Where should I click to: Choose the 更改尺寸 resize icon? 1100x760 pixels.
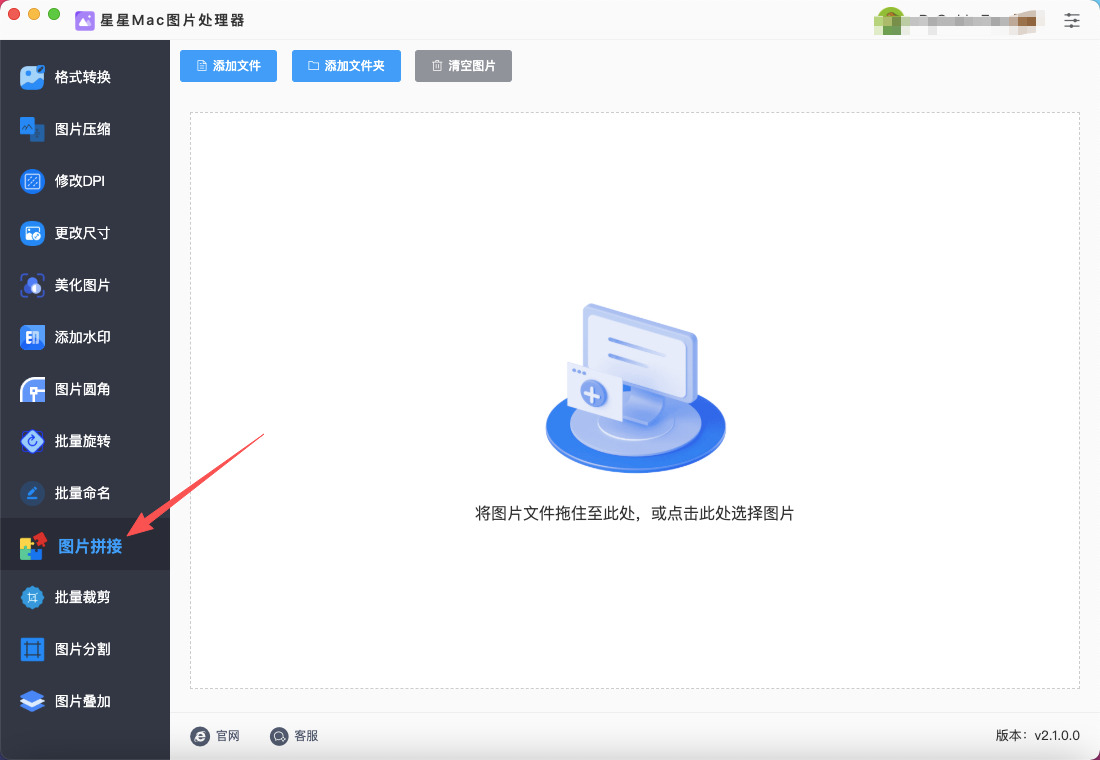click(32, 233)
